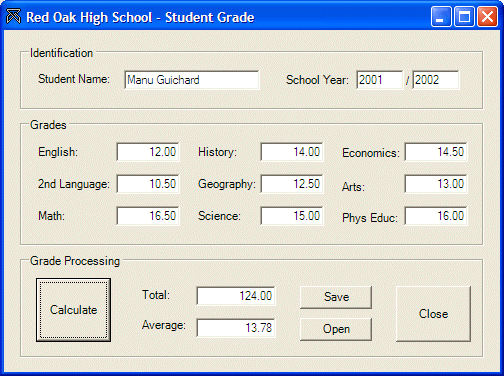Click the Math grade field
The width and height of the screenshot is (504, 376).
[148, 216]
